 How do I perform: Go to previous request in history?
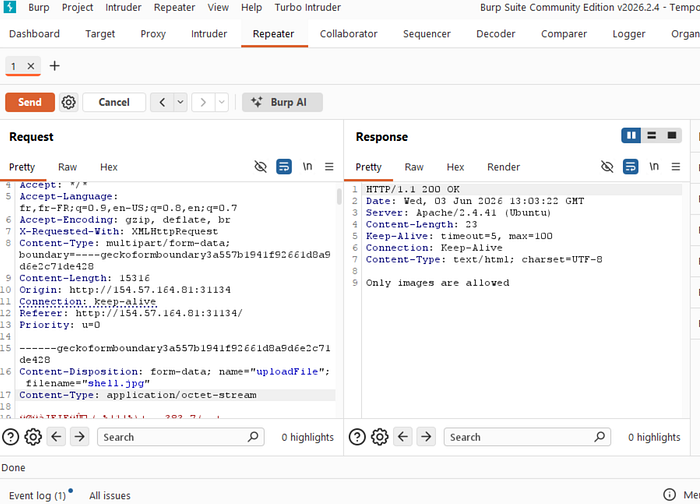162,102
